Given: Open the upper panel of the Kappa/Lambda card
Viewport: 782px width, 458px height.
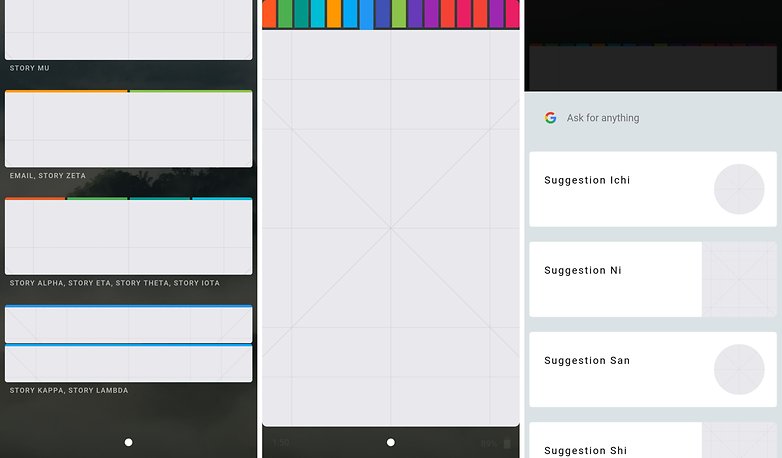Looking at the screenshot, I should [x=129, y=324].
